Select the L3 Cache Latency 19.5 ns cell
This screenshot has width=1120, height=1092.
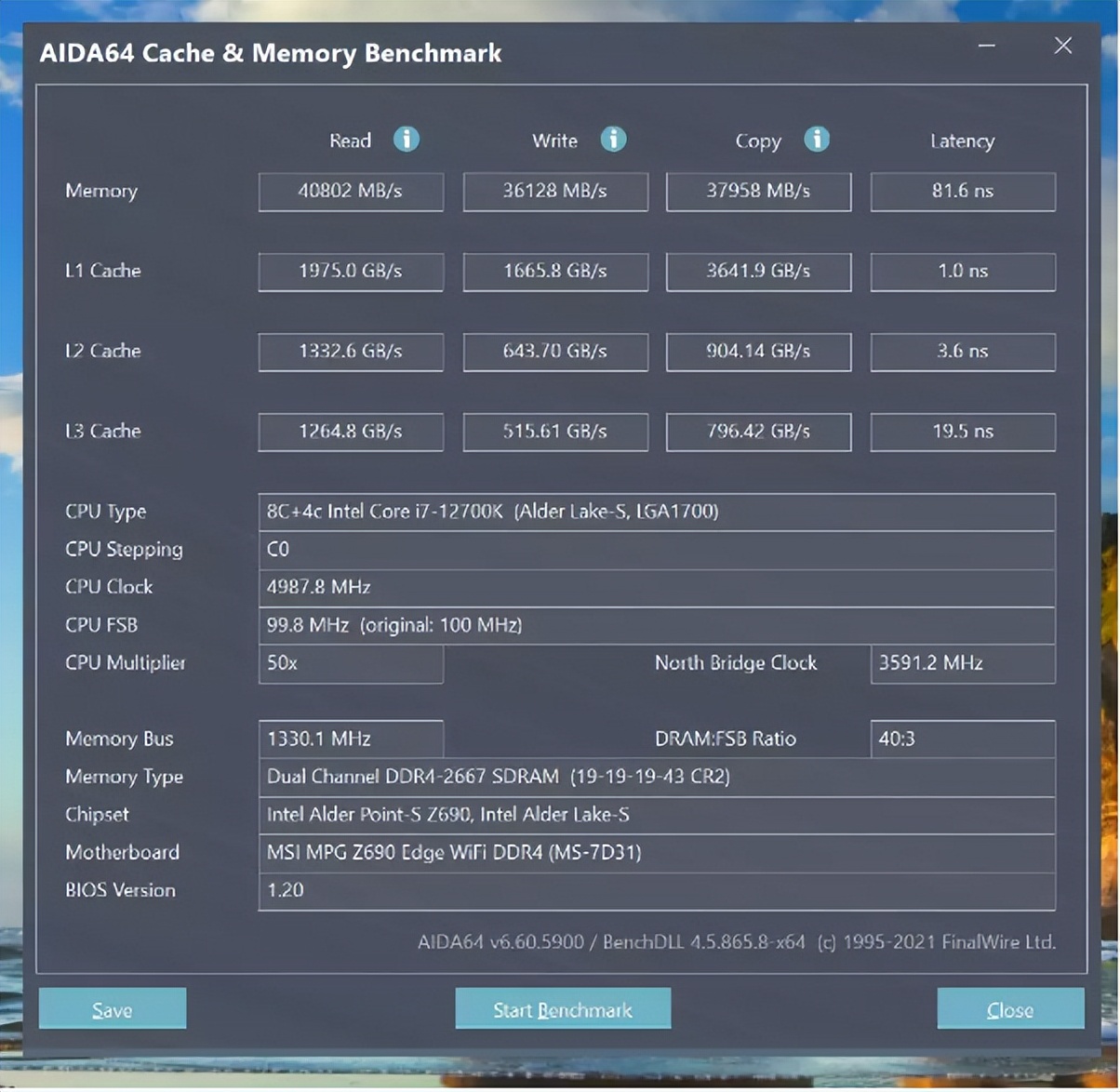point(963,432)
